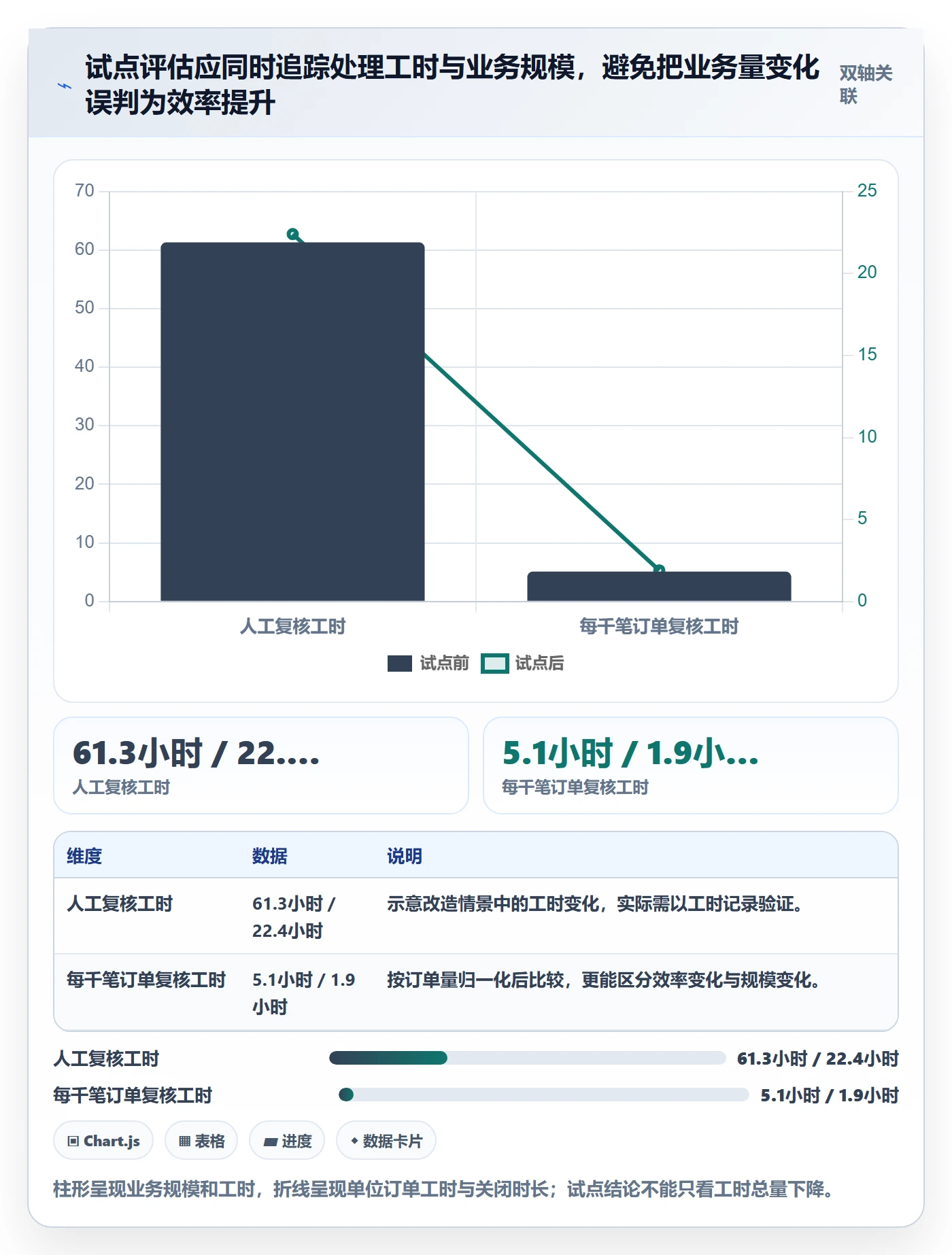Click the 数据卡片 chip diamond icon
This screenshot has height=1255, width=952.
coord(354,1141)
